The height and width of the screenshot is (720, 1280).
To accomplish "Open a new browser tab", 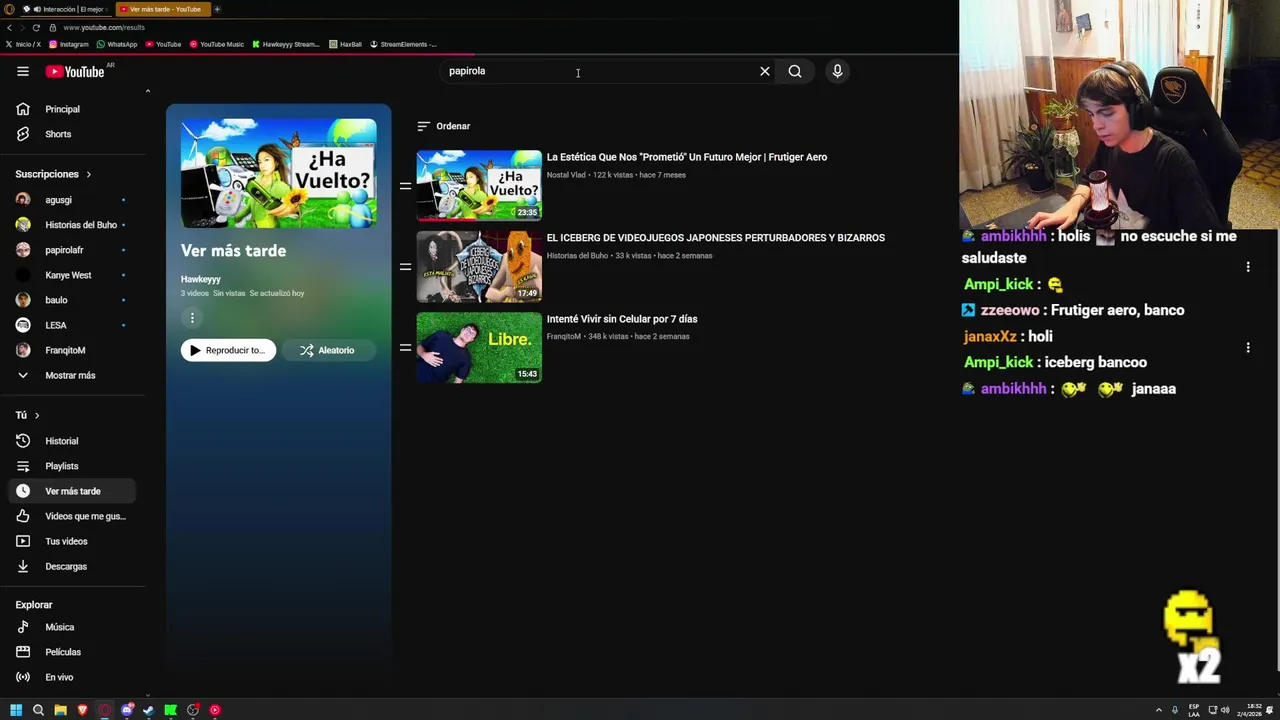I will [217, 9].
